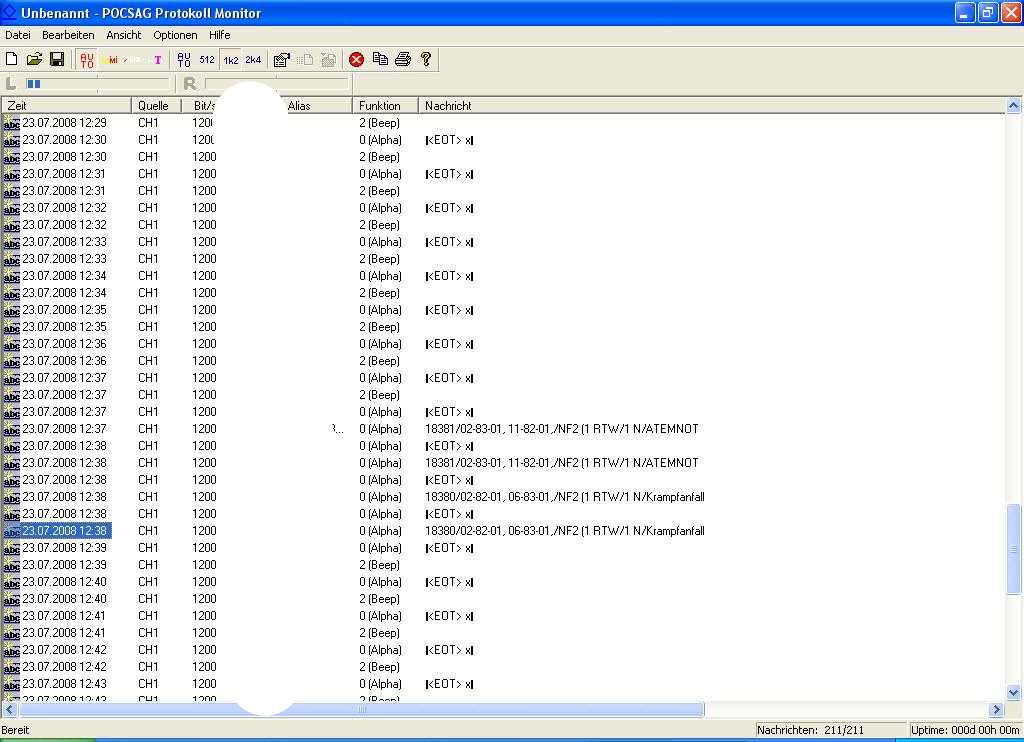Viewport: 1024px width, 742px height.
Task: Click the Copy icon in the toolbar
Action: point(380,60)
